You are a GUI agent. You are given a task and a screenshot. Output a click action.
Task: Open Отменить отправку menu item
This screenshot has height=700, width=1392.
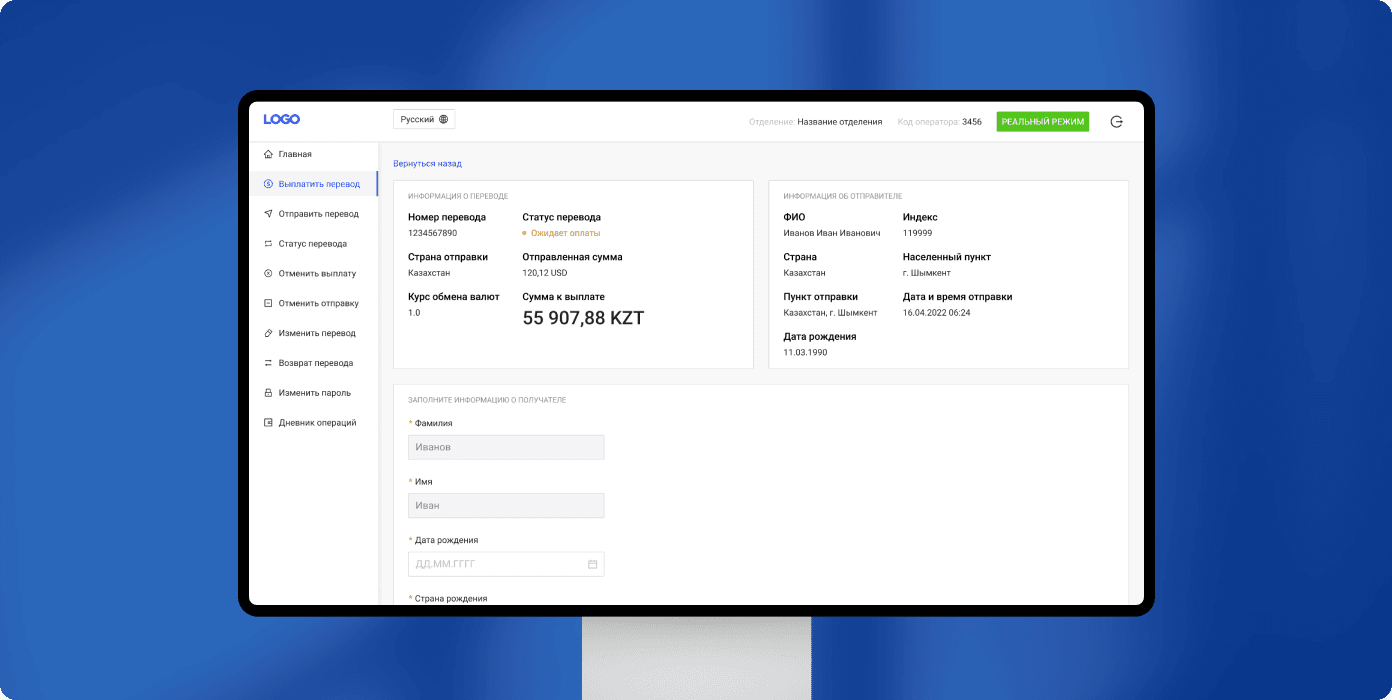pyautogui.click(x=318, y=304)
